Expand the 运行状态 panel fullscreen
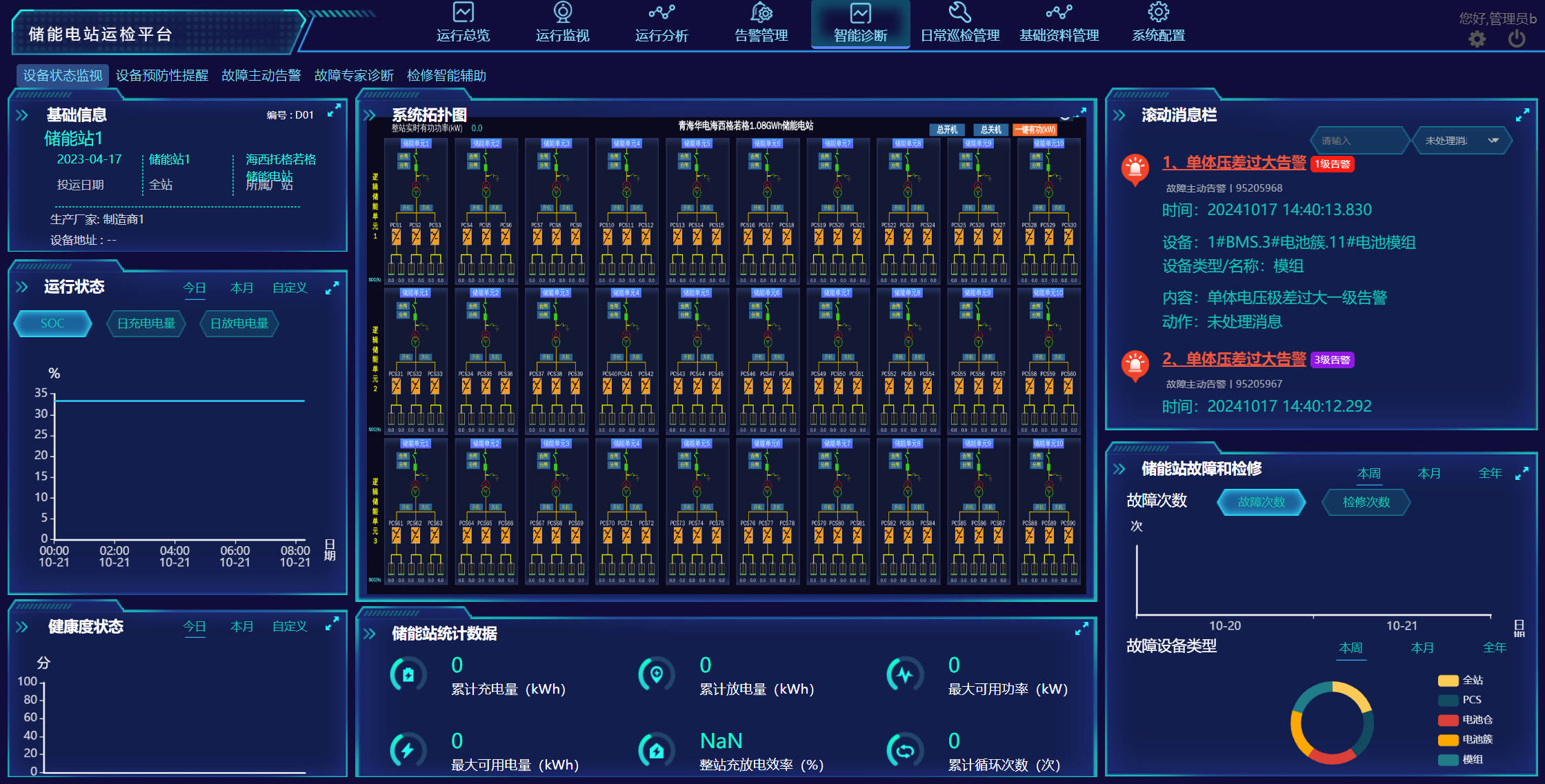Viewport: 1545px width, 784px height. click(332, 288)
